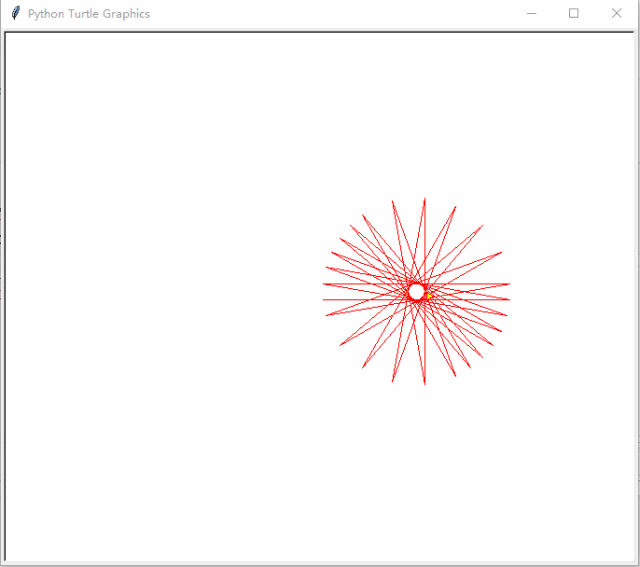The height and width of the screenshot is (567, 640).
Task: Close the Python Turtle Graphics window
Action: [616, 13]
